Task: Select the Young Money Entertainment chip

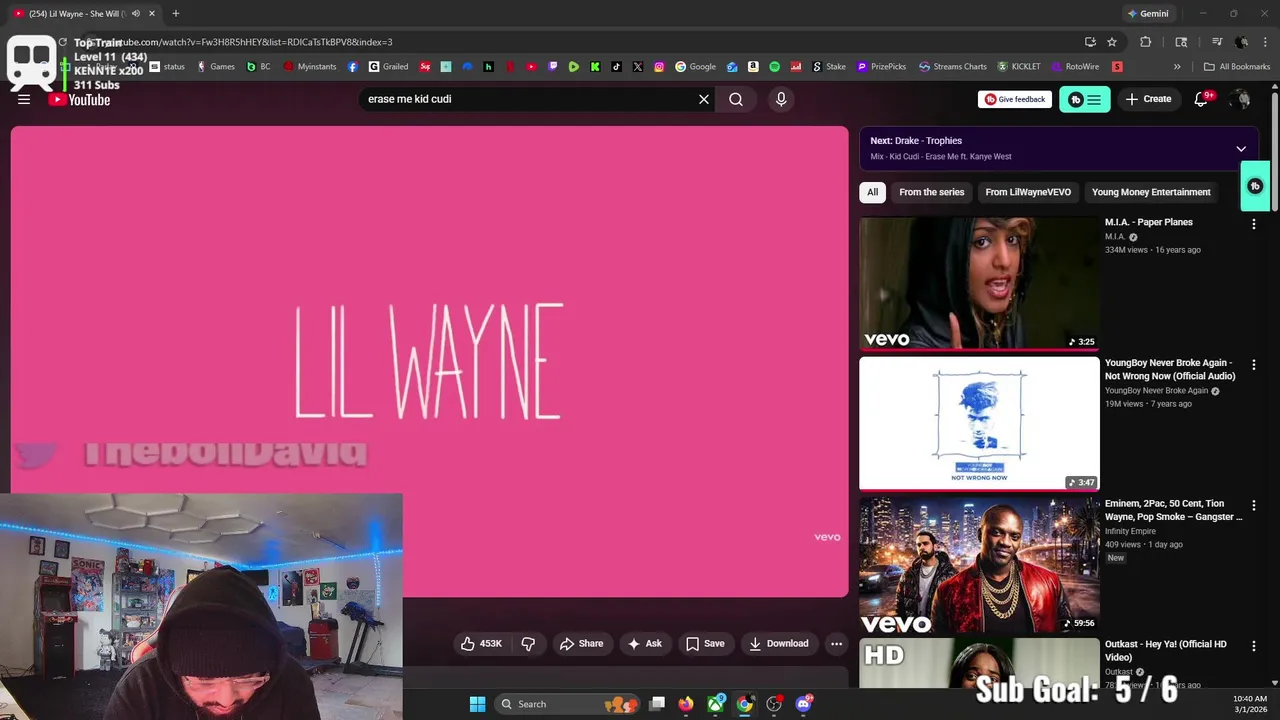Action: pyautogui.click(x=1151, y=192)
